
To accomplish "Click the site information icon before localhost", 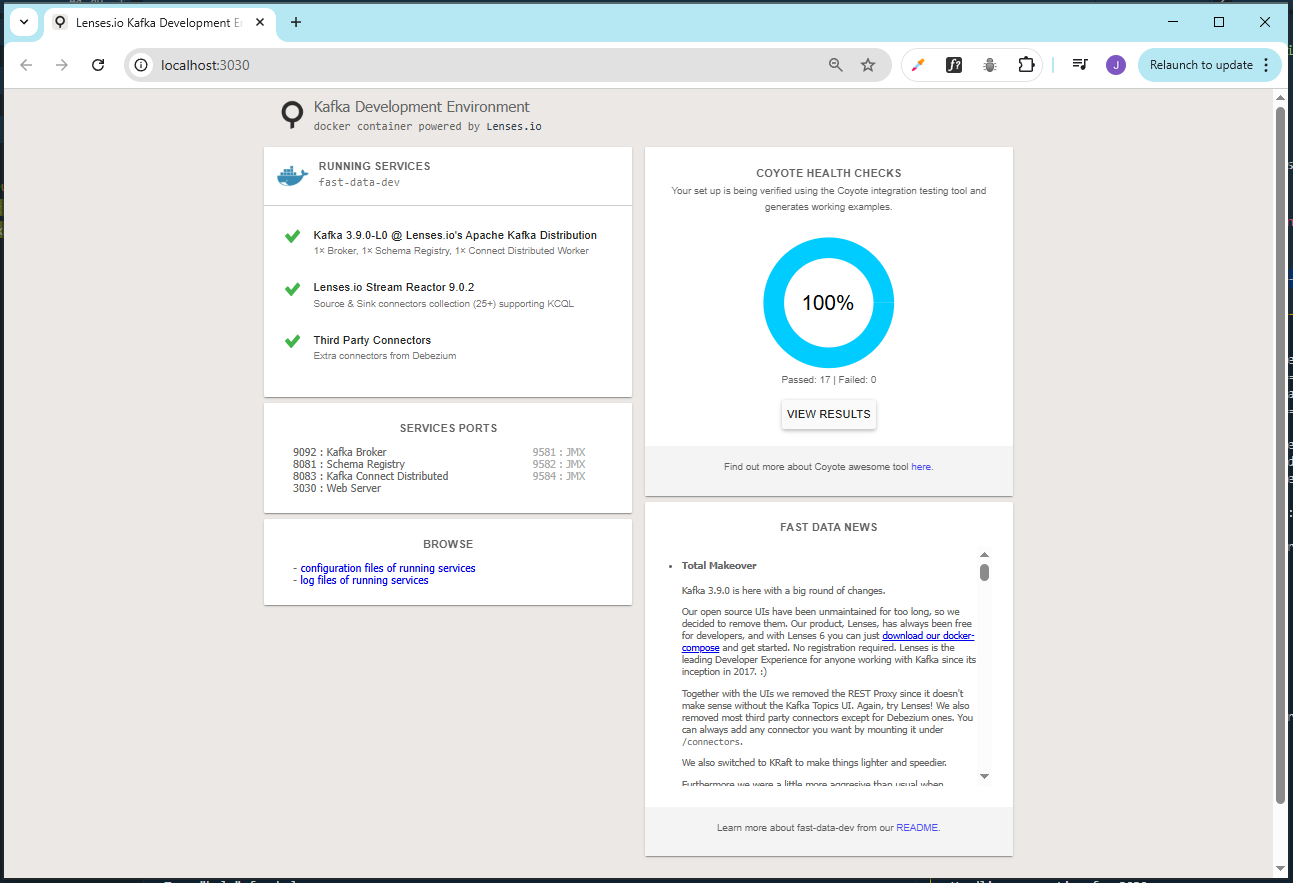I will coord(141,65).
